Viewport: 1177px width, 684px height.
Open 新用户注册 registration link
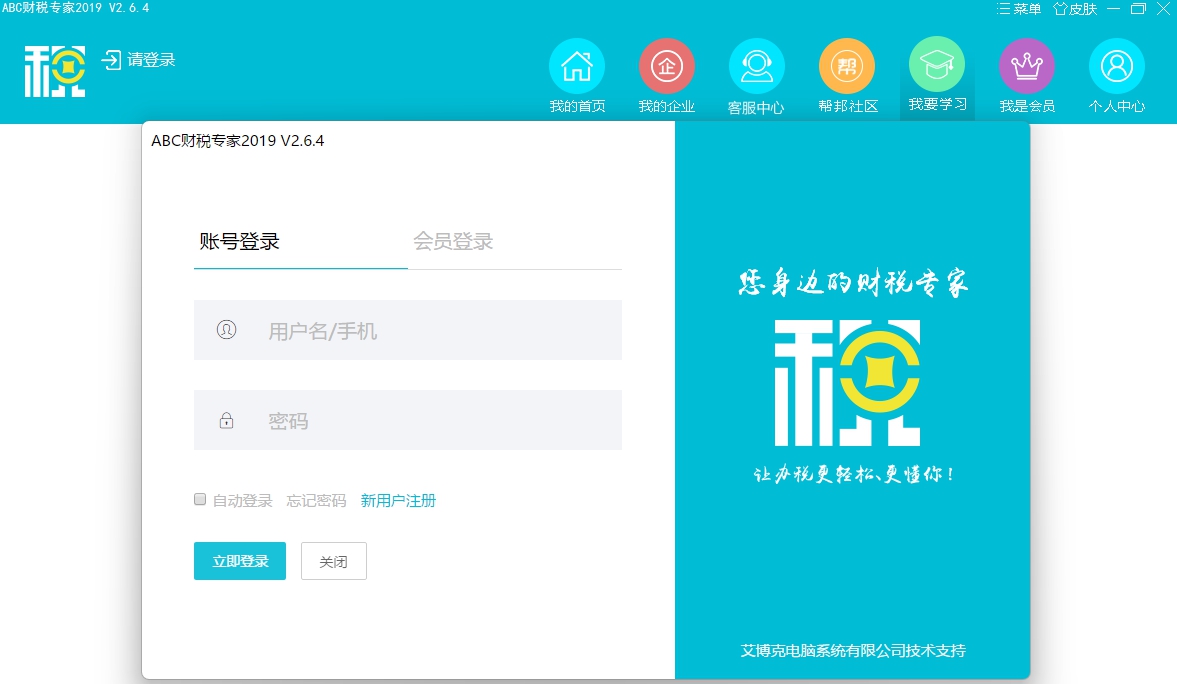point(398,500)
